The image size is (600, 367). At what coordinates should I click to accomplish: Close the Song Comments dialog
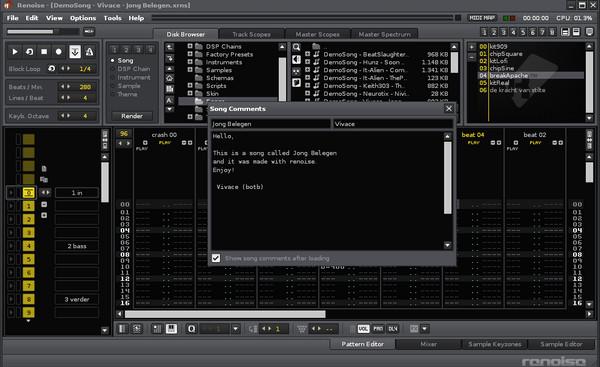pos(449,109)
